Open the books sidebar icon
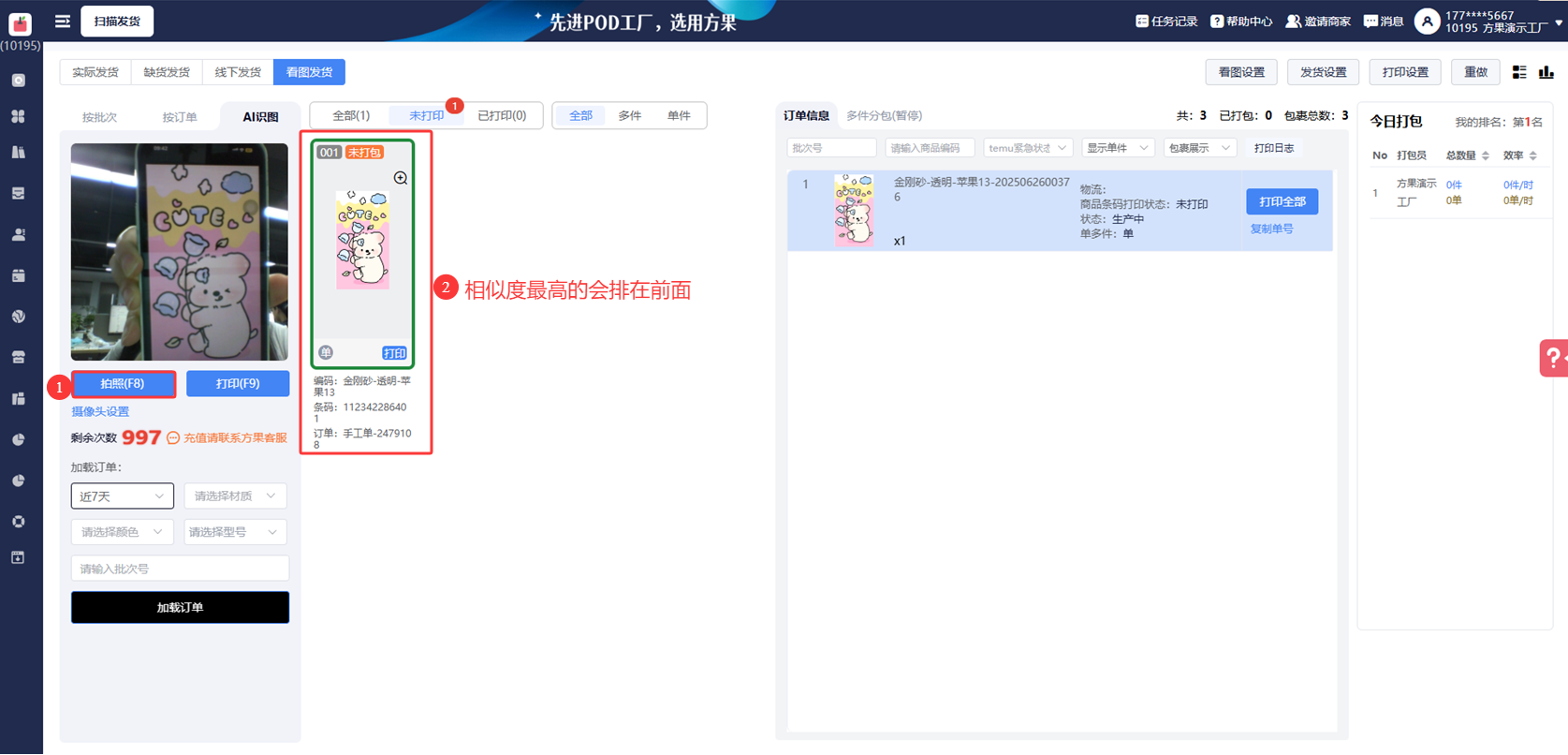Viewport: 1568px width, 755px height. 19,152
